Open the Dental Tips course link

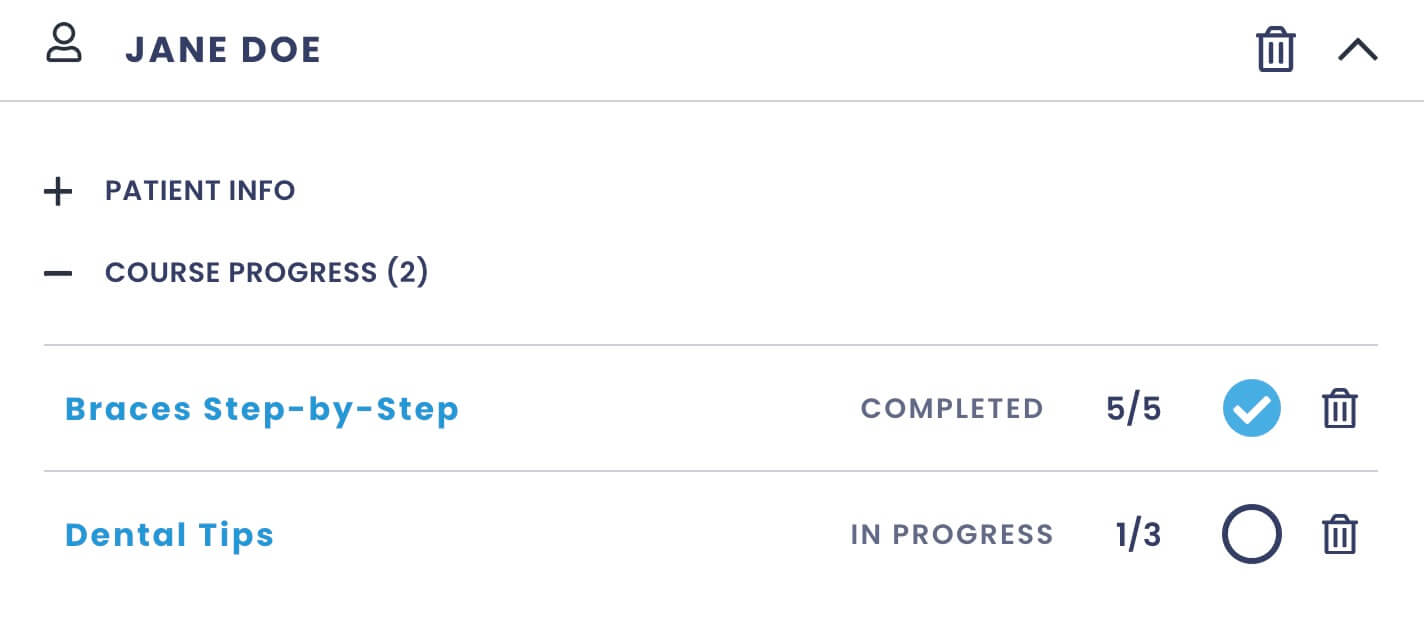point(169,535)
